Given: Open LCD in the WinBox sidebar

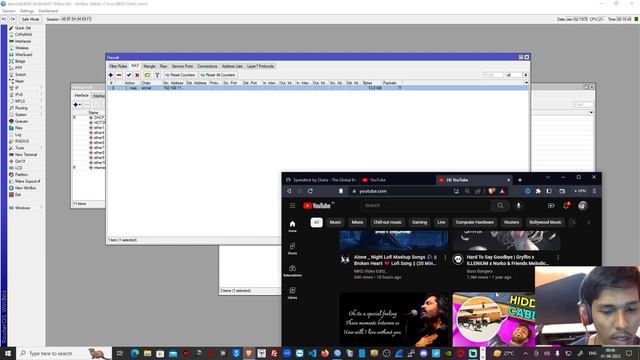Looking at the screenshot, I should [18, 168].
